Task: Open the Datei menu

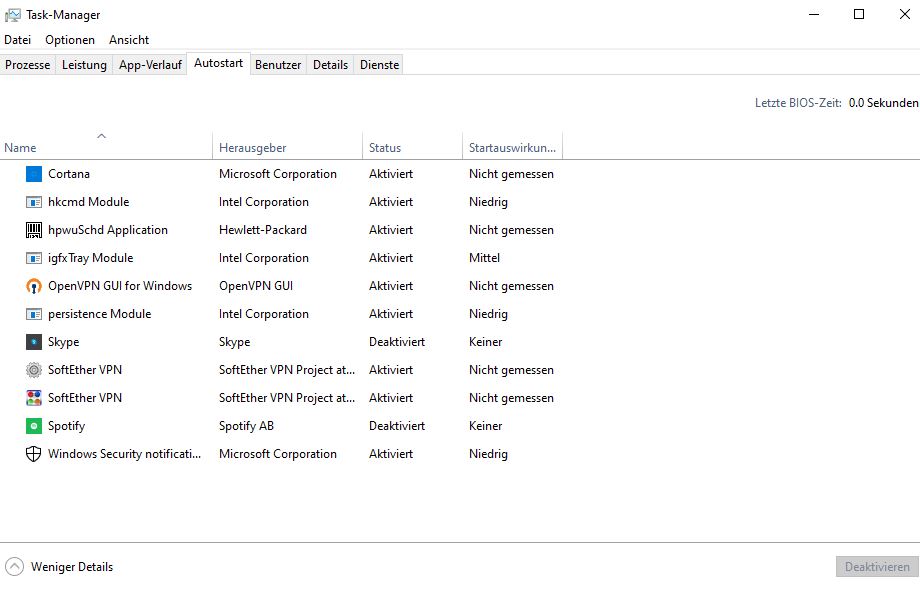Action: (x=18, y=40)
